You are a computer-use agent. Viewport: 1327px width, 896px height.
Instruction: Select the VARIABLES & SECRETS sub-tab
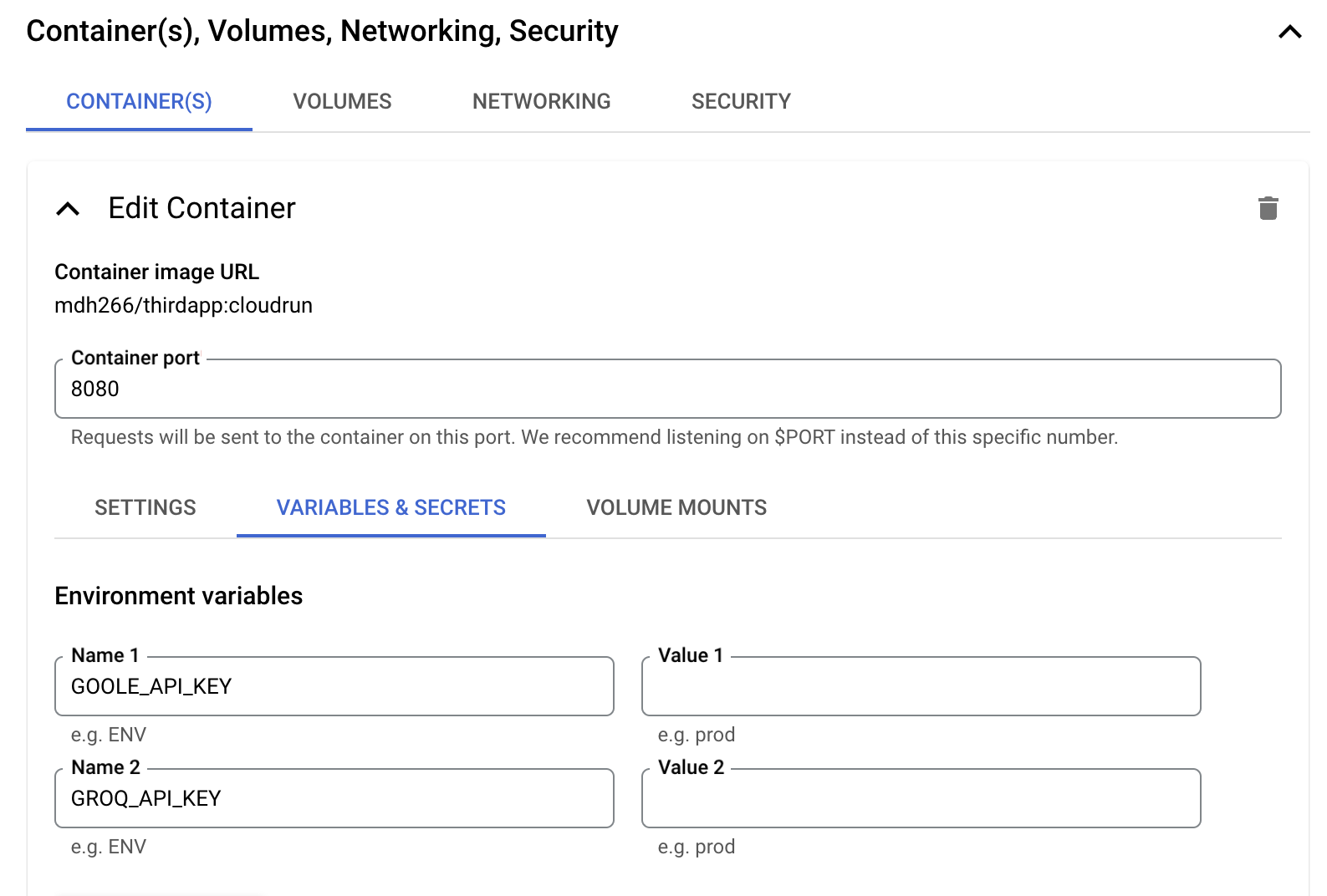391,507
